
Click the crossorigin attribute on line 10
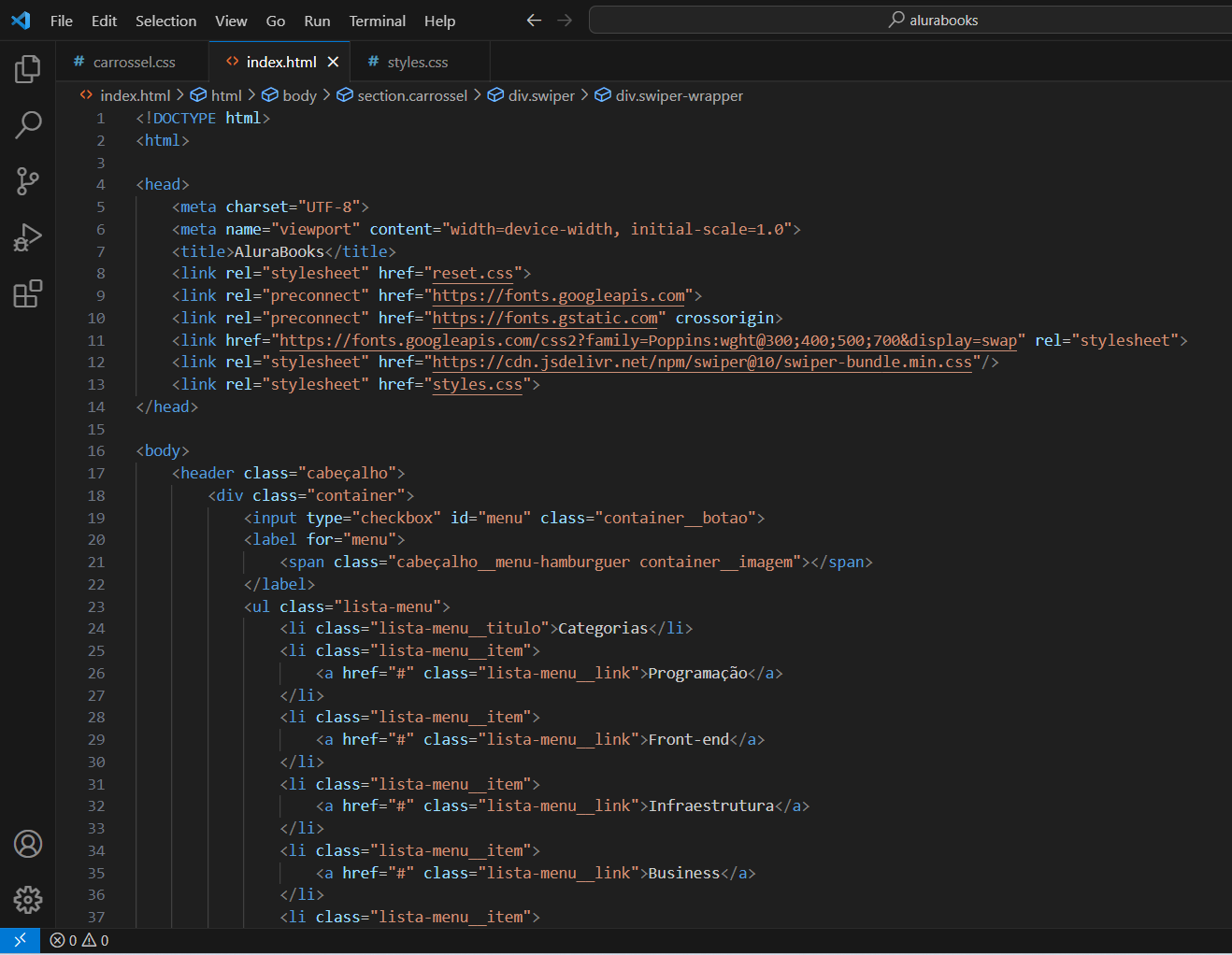[725, 319]
